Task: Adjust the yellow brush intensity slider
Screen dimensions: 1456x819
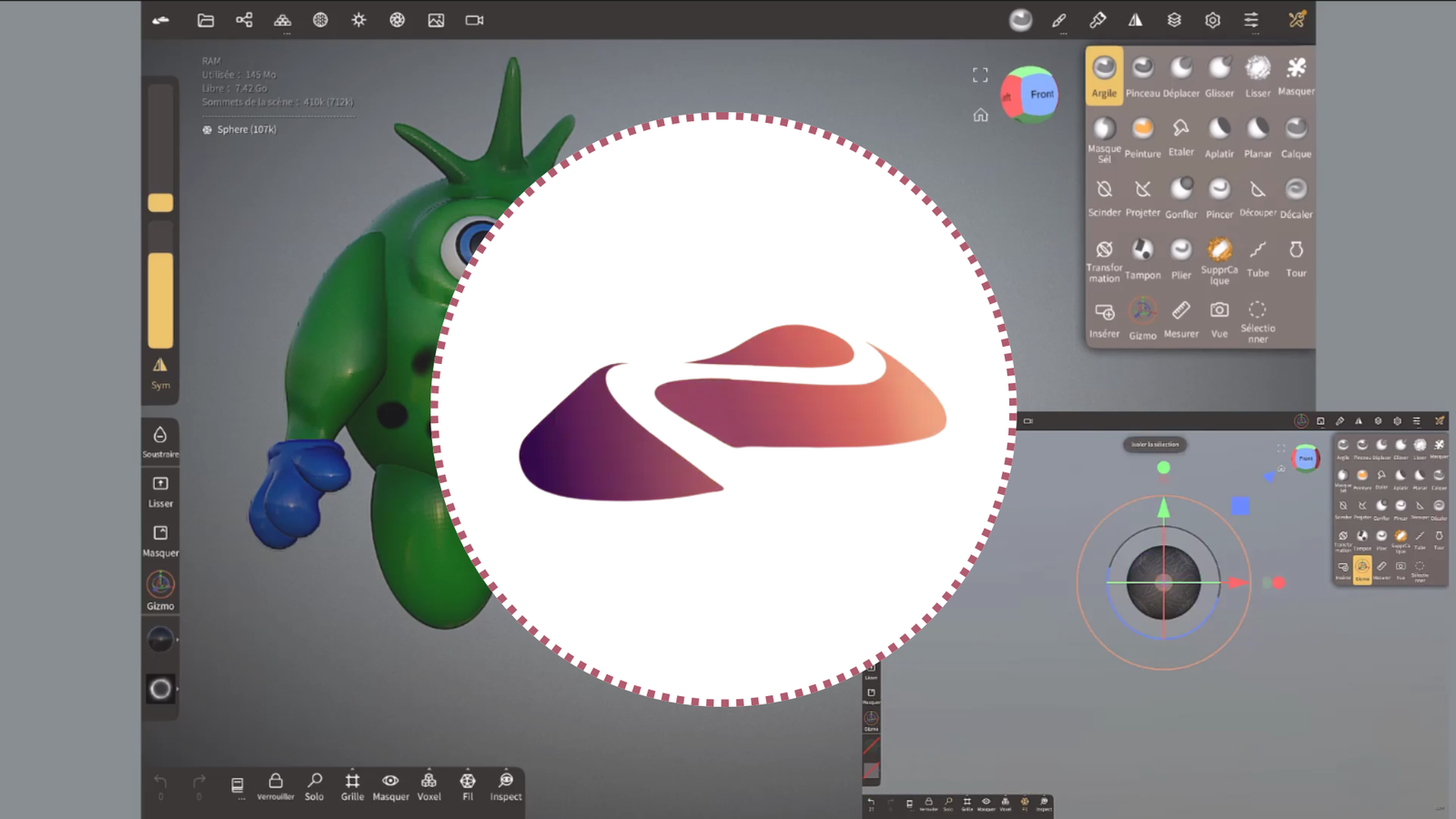Action: click(160, 300)
